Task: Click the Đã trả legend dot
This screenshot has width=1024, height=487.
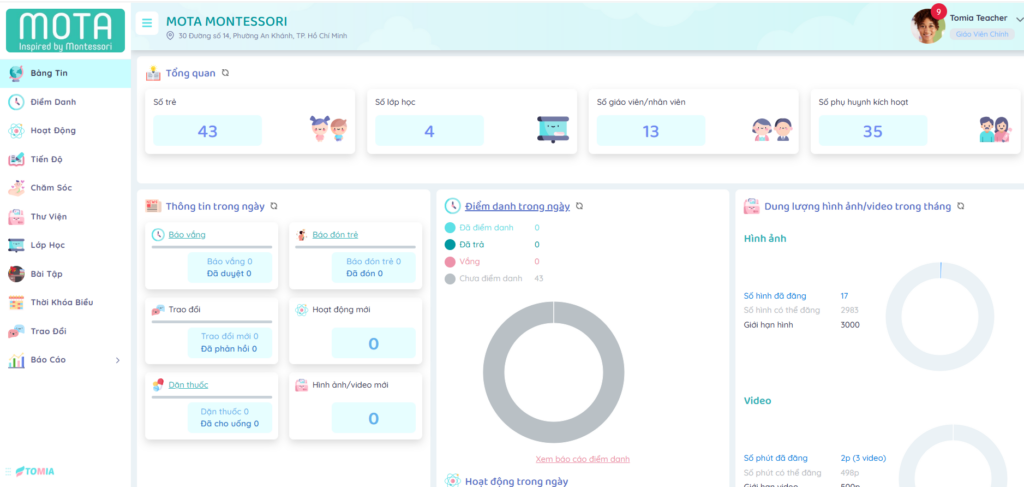Action: (450, 245)
